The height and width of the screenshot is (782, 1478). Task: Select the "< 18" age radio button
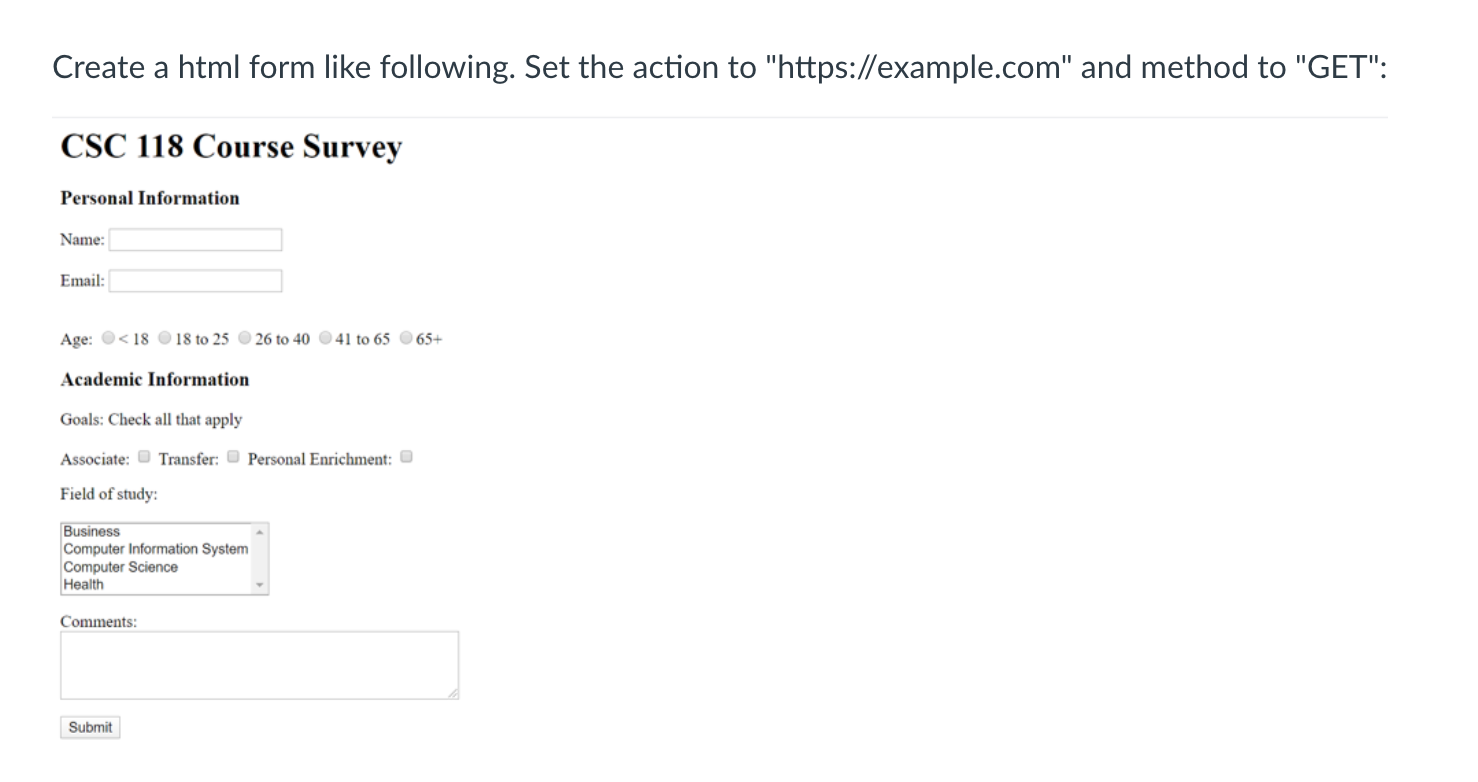coord(108,338)
